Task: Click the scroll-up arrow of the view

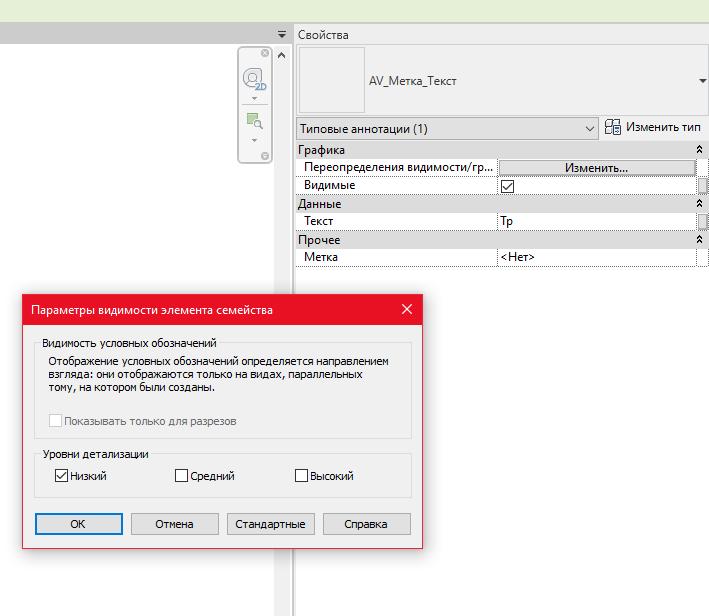Action: coord(281,55)
